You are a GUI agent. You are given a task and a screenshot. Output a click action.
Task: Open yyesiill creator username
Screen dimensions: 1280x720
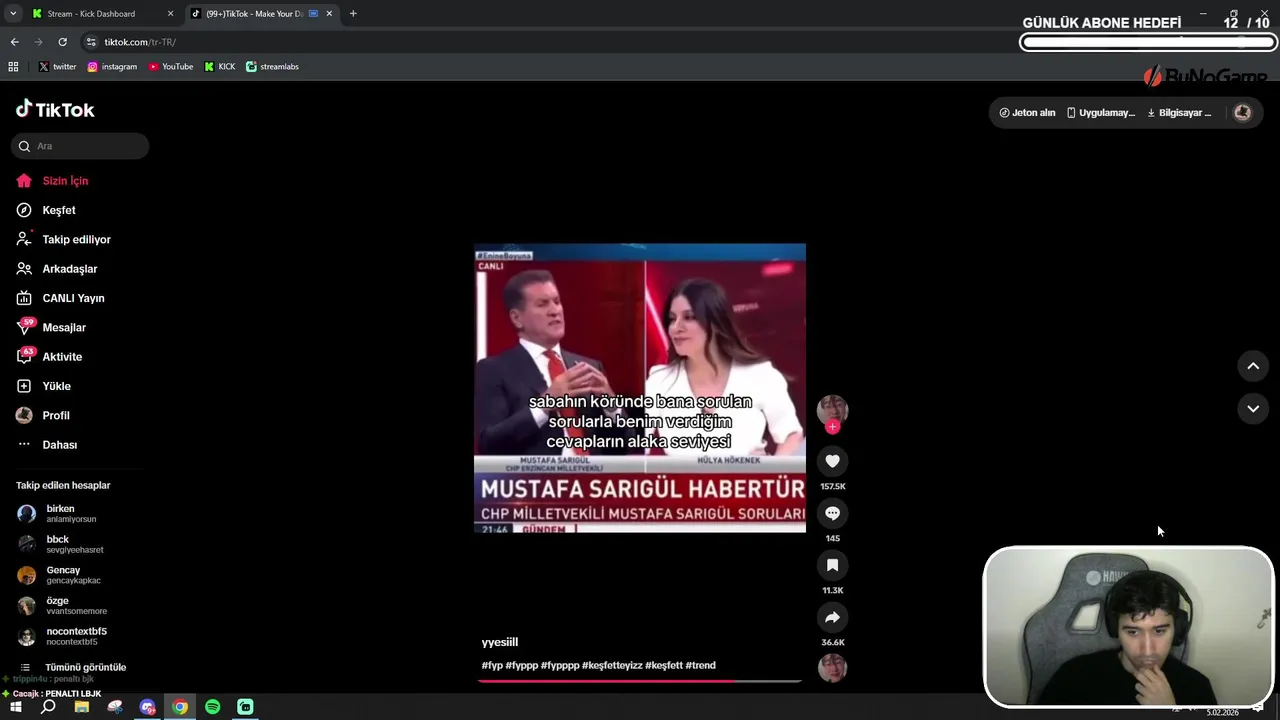click(x=500, y=642)
